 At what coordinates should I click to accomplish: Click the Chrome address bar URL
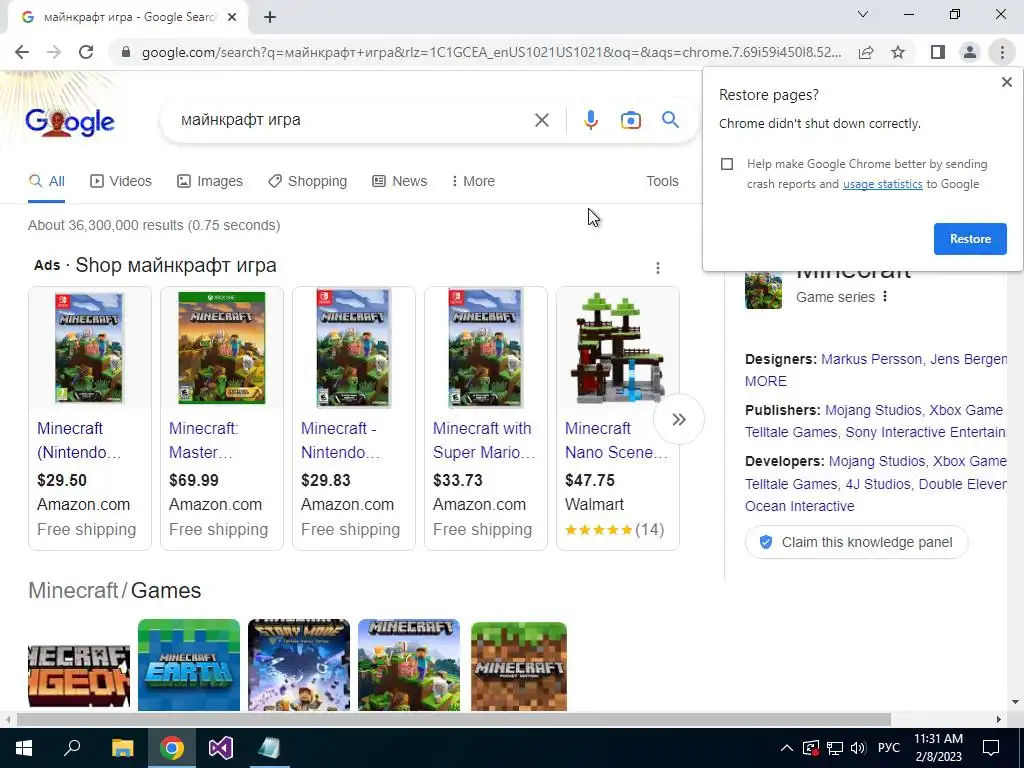[x=491, y=52]
